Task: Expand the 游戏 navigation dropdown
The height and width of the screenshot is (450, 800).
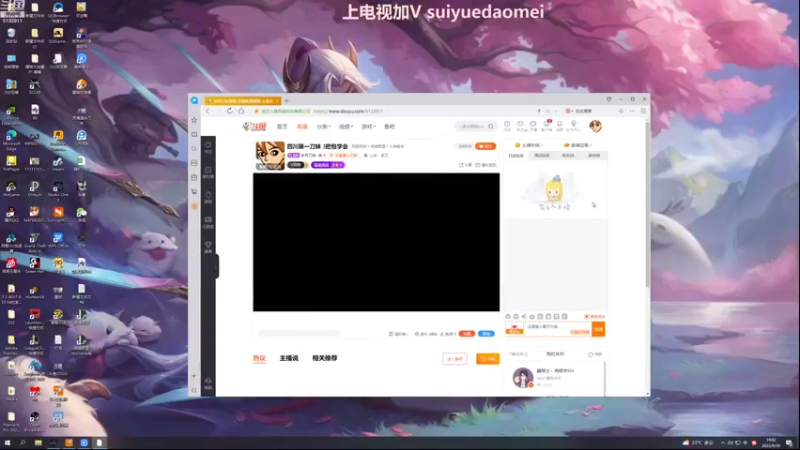Action: point(368,127)
